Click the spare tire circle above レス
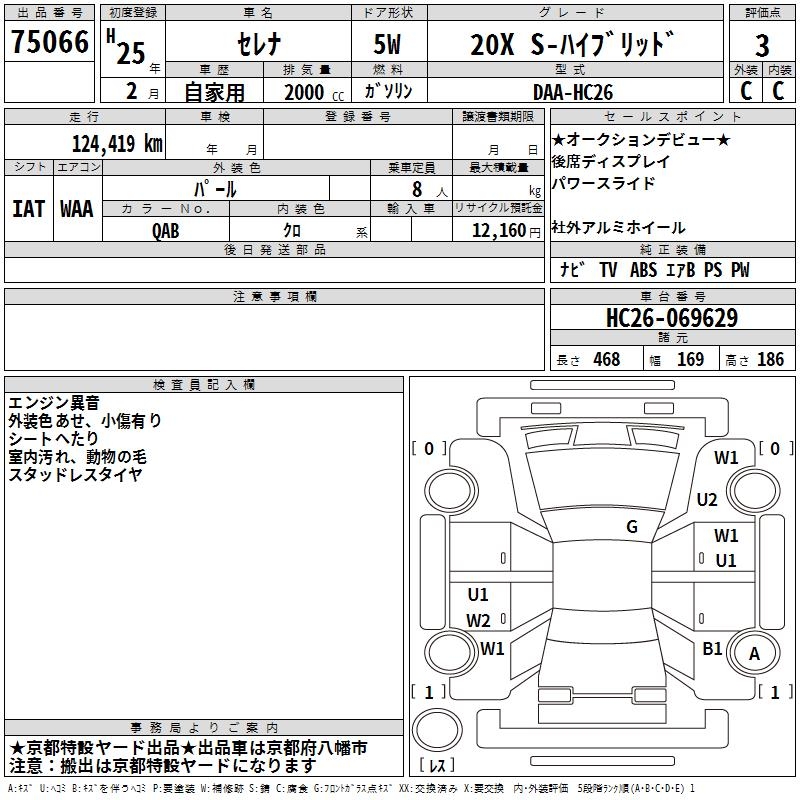 [437, 729]
